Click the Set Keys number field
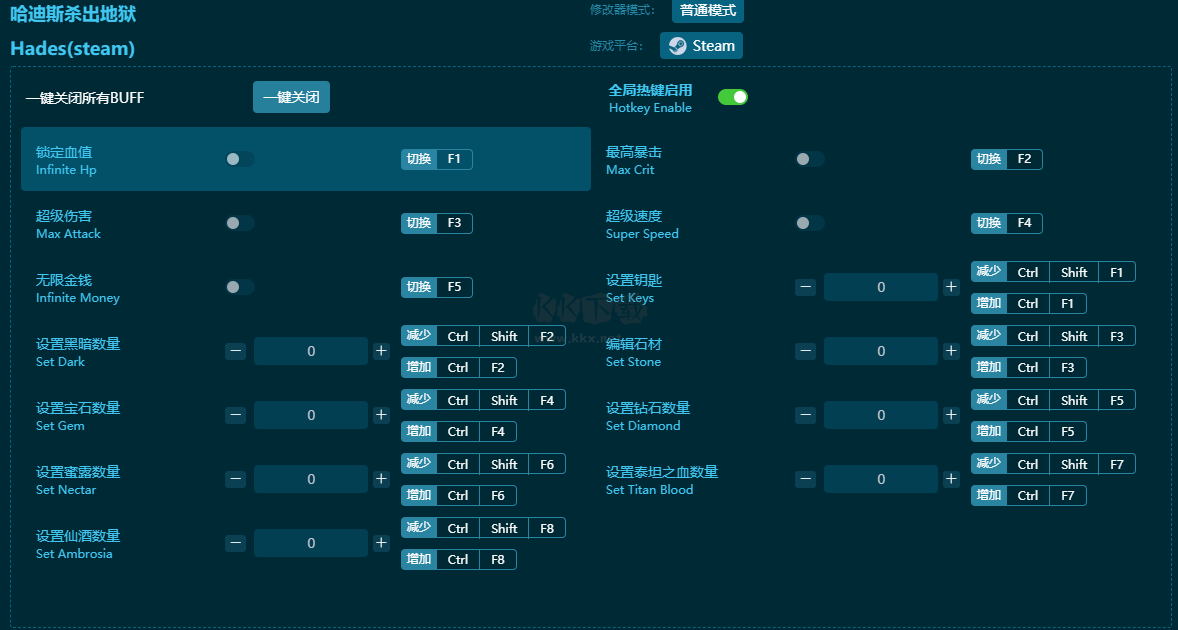1178x630 pixels. tap(881, 287)
